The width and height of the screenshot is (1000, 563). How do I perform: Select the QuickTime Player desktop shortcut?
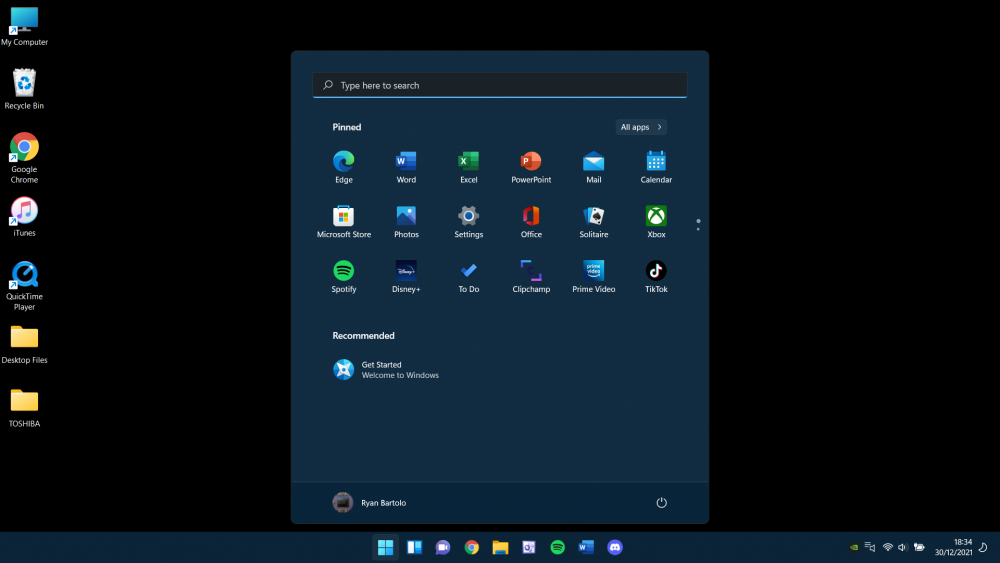pyautogui.click(x=24, y=286)
